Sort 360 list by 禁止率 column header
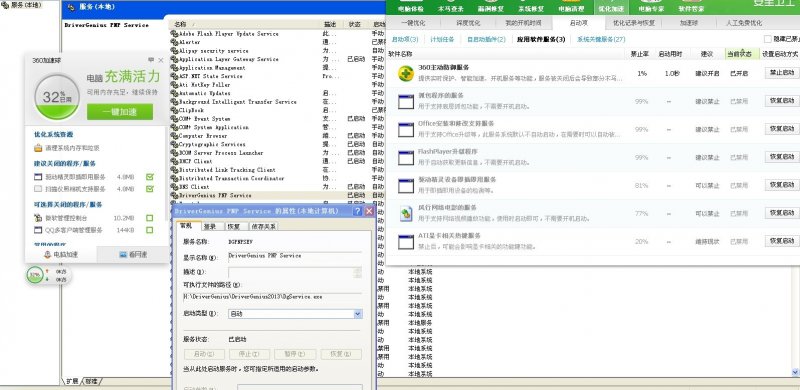 (x=640, y=54)
